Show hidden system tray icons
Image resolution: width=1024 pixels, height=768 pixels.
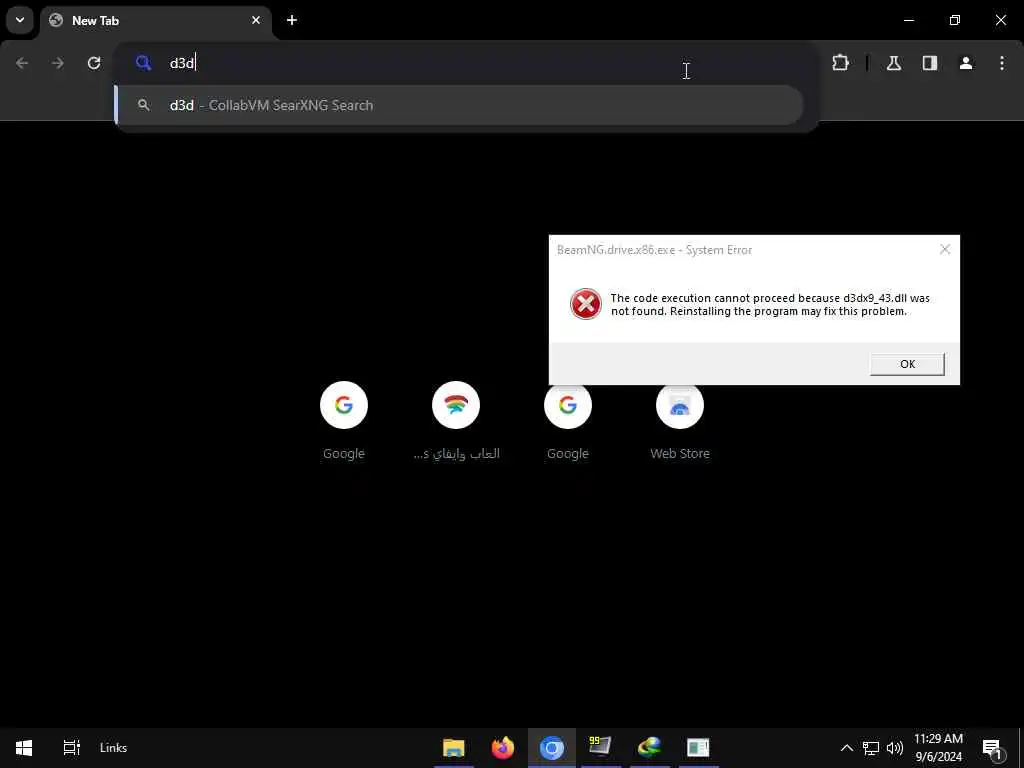click(x=846, y=748)
